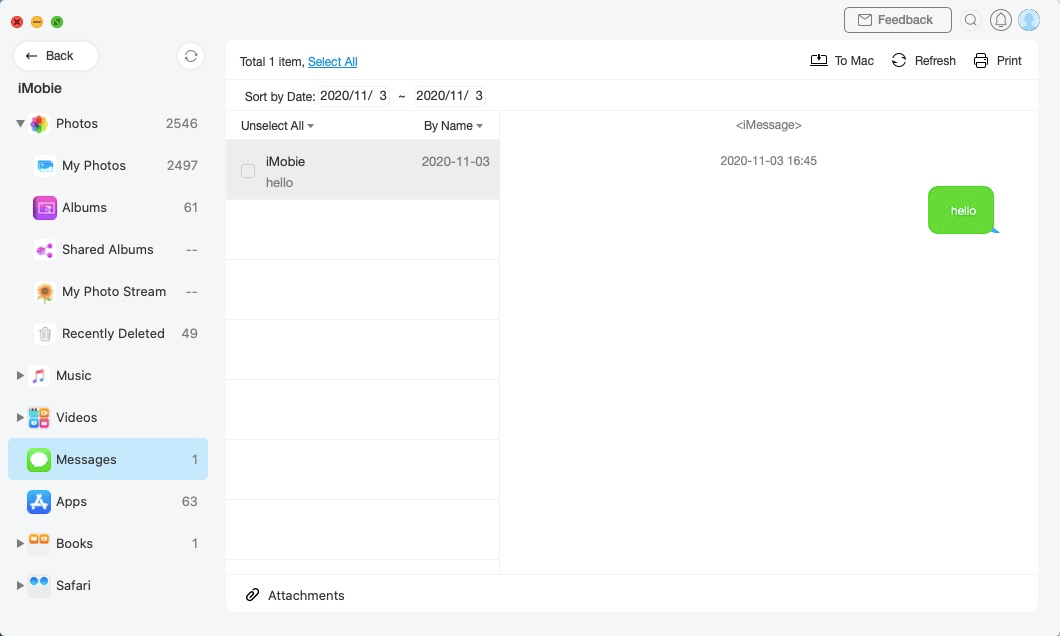Screen dimensions: 1060x636
Task: Click the Back button
Action: (x=56, y=56)
